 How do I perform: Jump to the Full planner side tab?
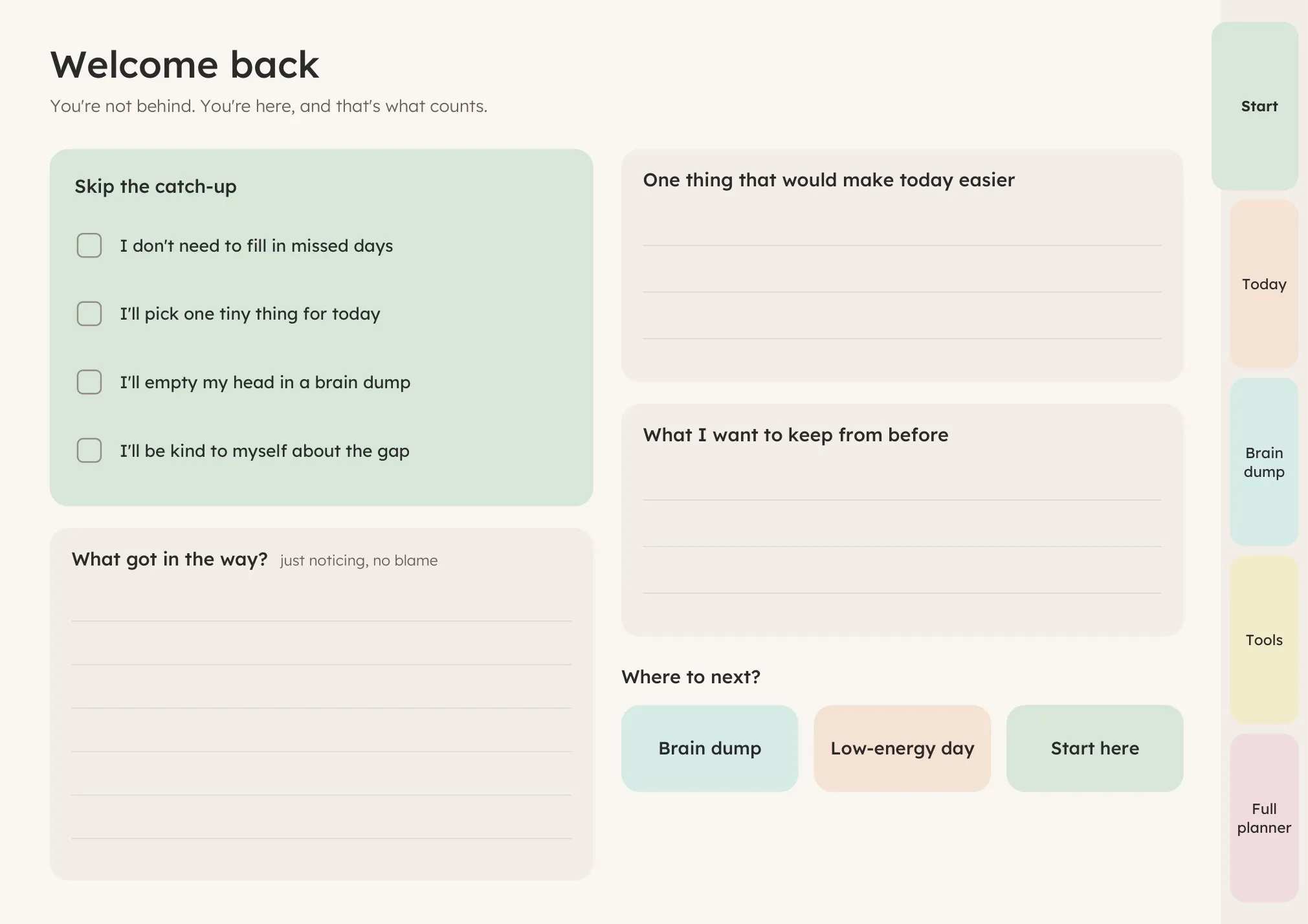[1264, 818]
